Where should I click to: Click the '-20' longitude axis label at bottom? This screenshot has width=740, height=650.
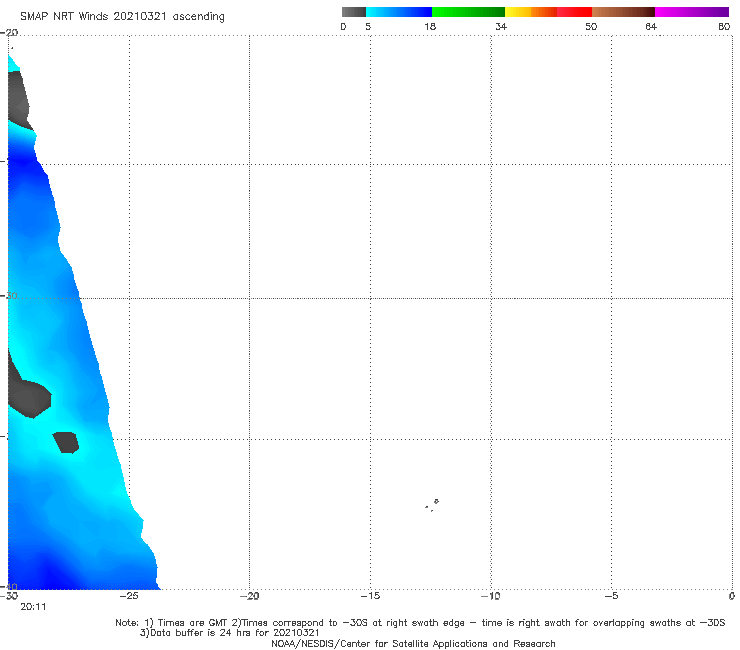[249, 596]
